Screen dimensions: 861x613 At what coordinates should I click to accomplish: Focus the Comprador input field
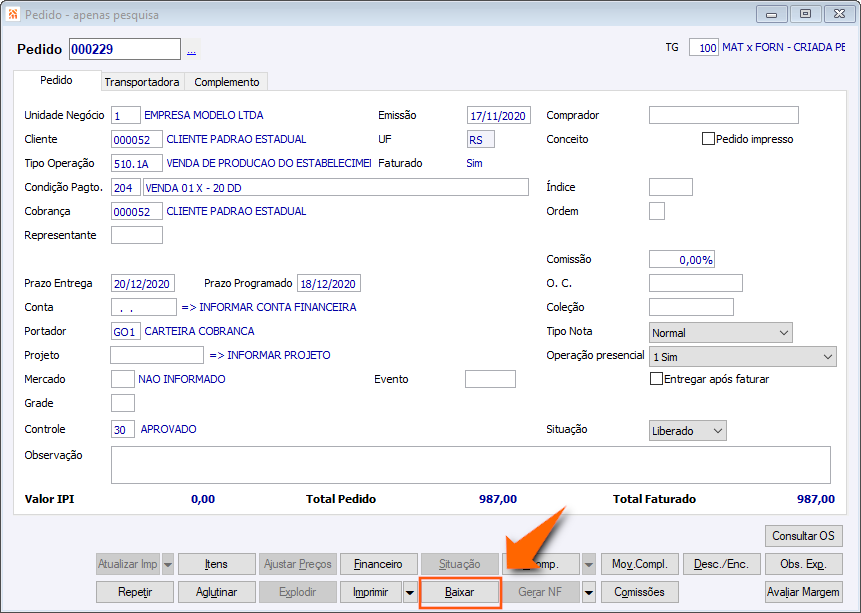tap(724, 115)
